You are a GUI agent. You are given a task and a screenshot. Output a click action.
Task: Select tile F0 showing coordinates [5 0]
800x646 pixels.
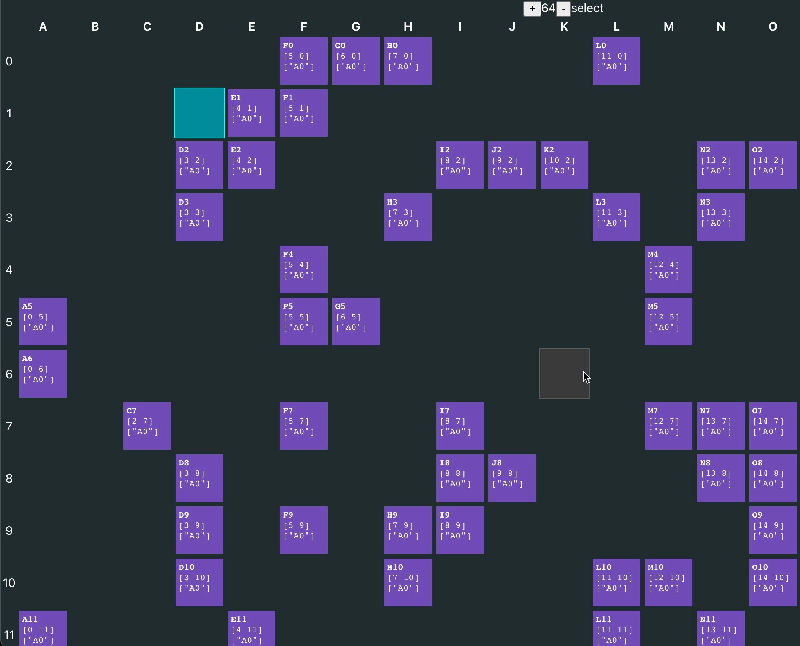pos(303,60)
